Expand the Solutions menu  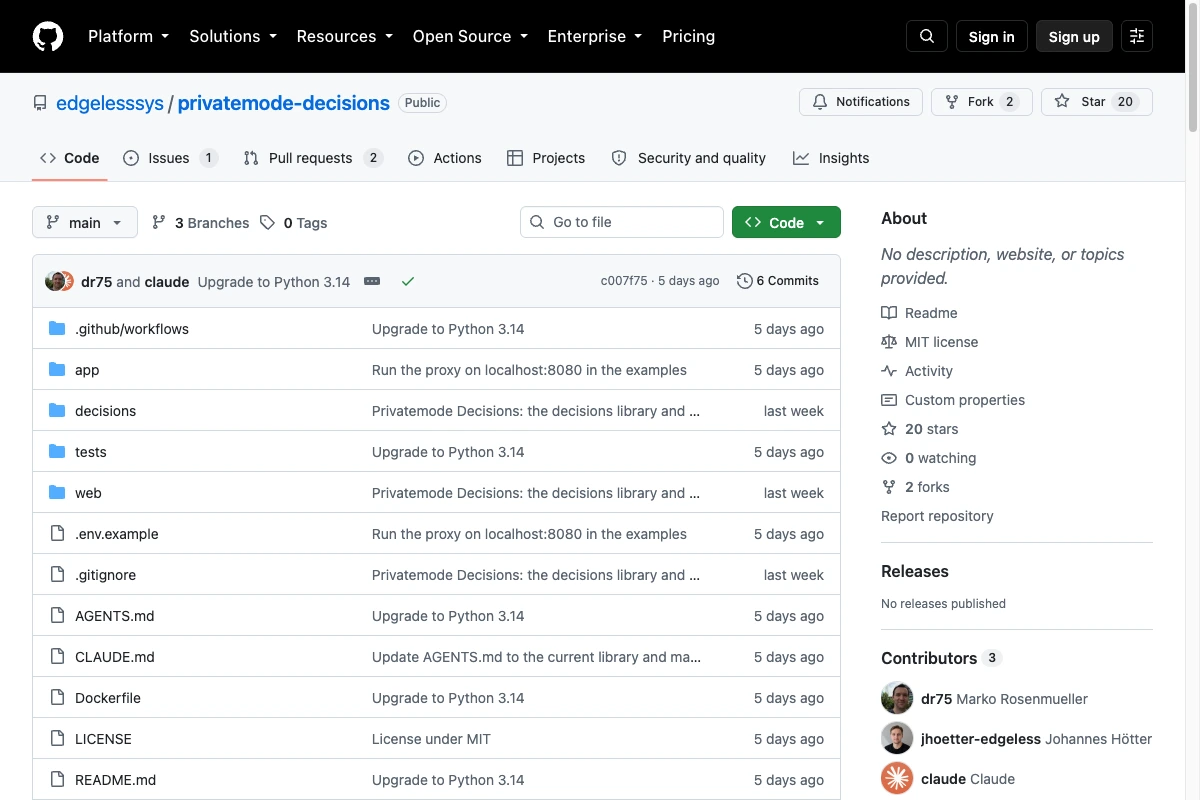point(233,36)
